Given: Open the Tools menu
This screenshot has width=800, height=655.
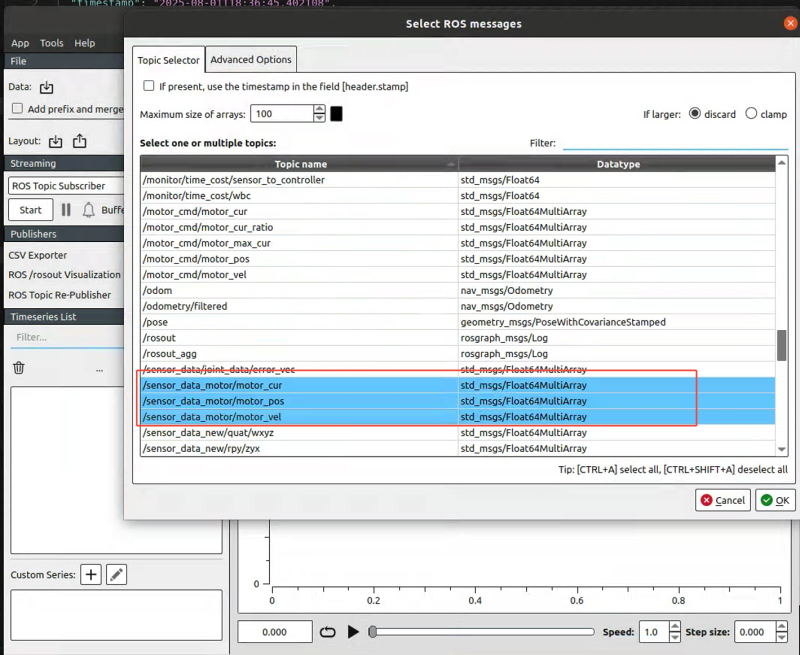Looking at the screenshot, I should point(52,43).
